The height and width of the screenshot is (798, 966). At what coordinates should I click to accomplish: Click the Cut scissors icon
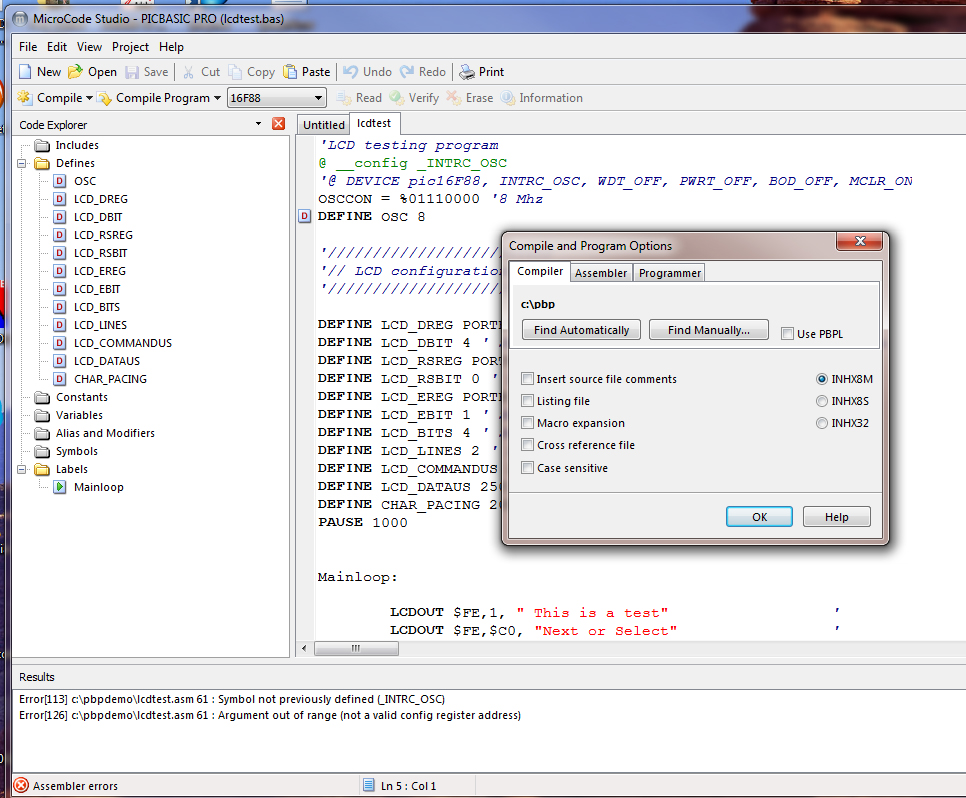click(189, 72)
